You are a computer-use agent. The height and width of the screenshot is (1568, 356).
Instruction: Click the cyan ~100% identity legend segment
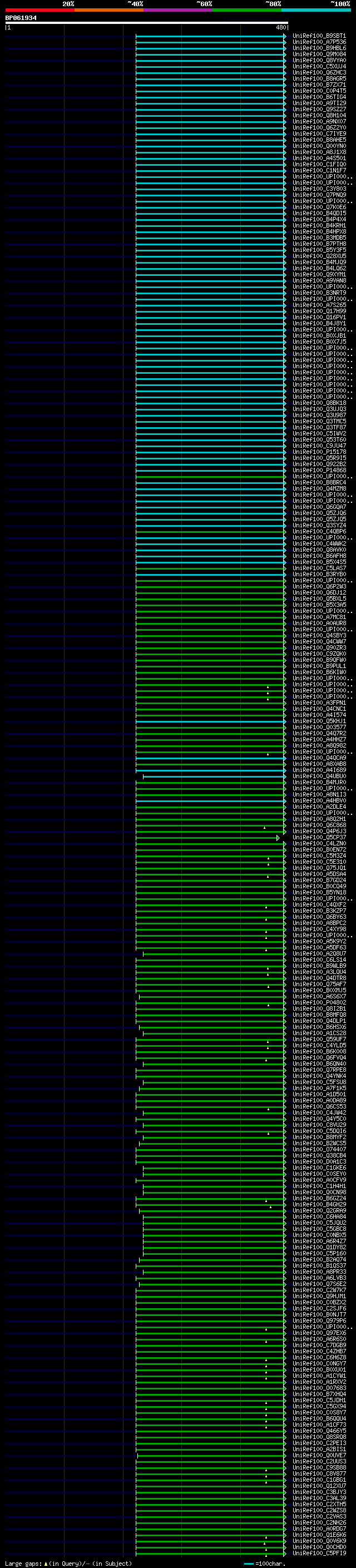316,10
